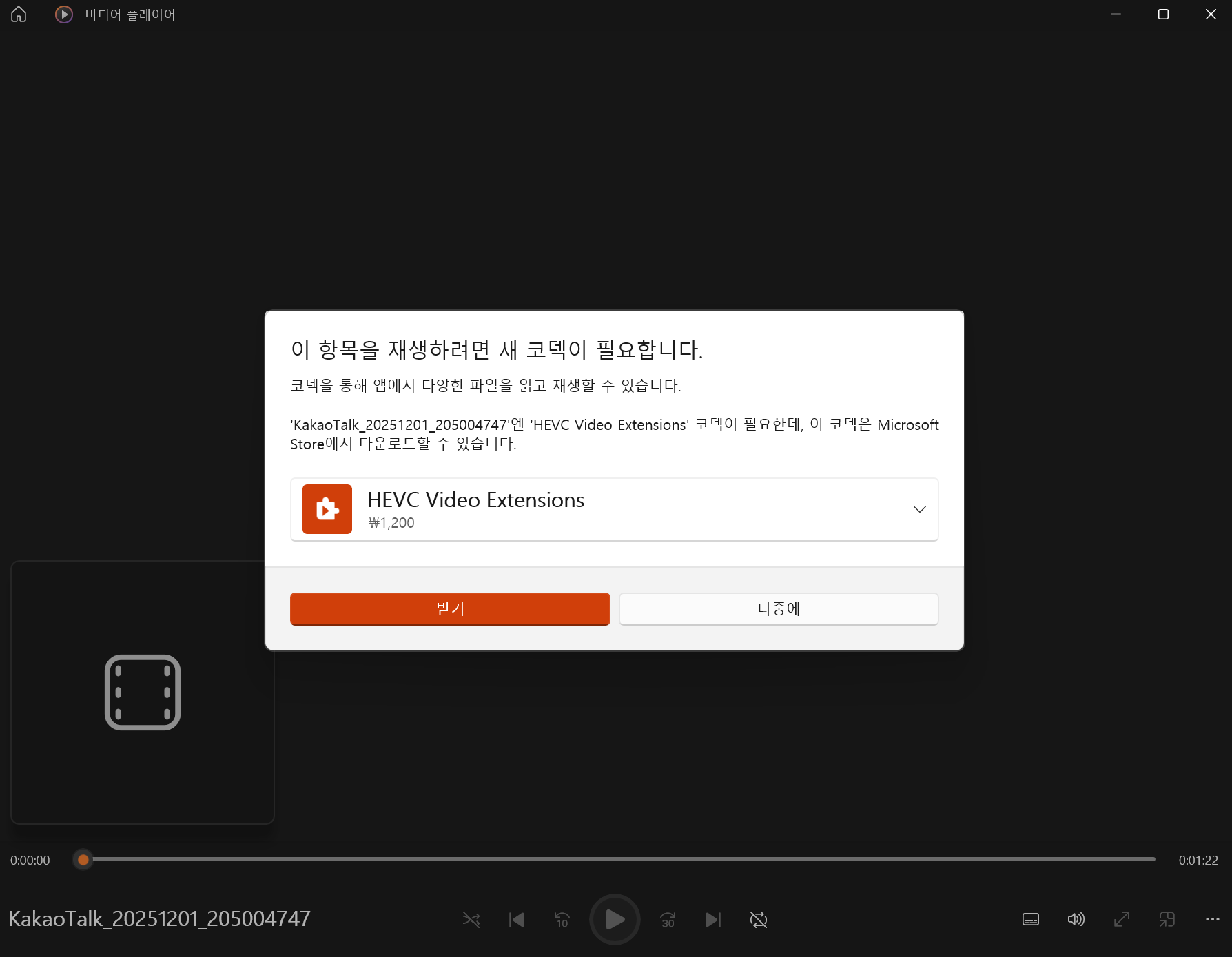Click the video thumbnail placeholder
Viewport: 1232px width, 957px height.
click(143, 692)
